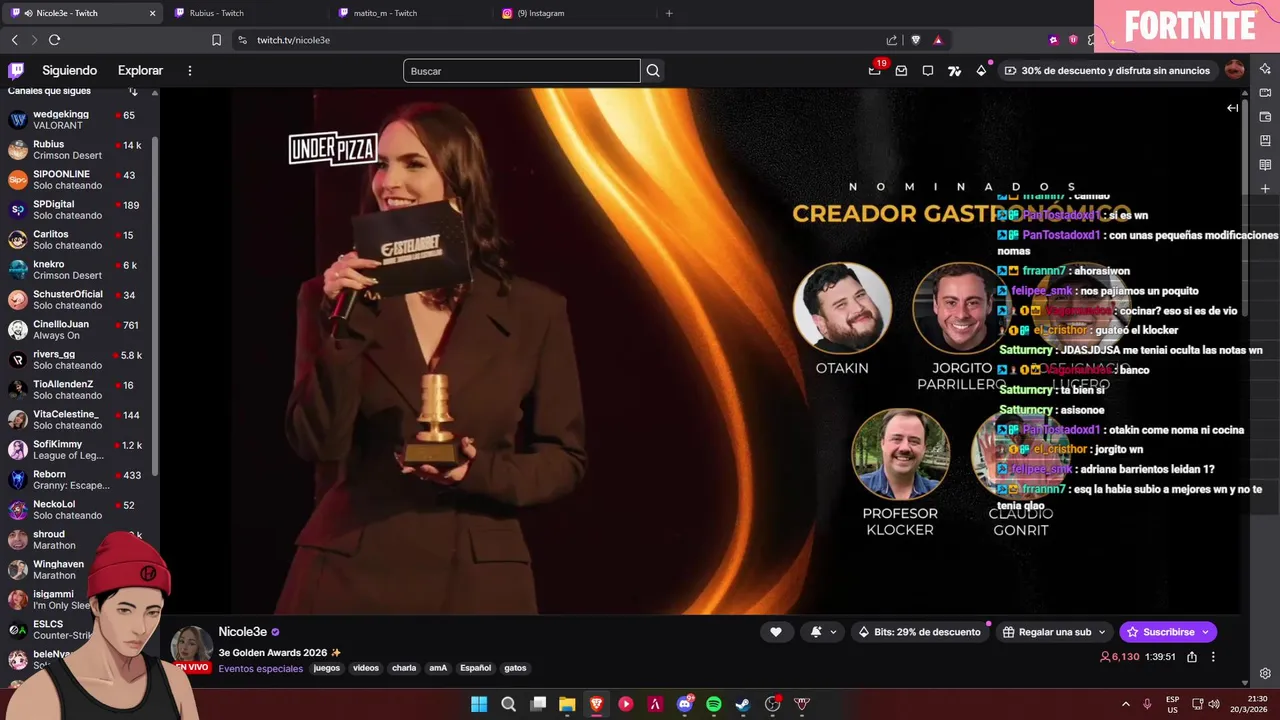Go back to previous page
Image resolution: width=1280 pixels, height=720 pixels.
click(x=14, y=40)
